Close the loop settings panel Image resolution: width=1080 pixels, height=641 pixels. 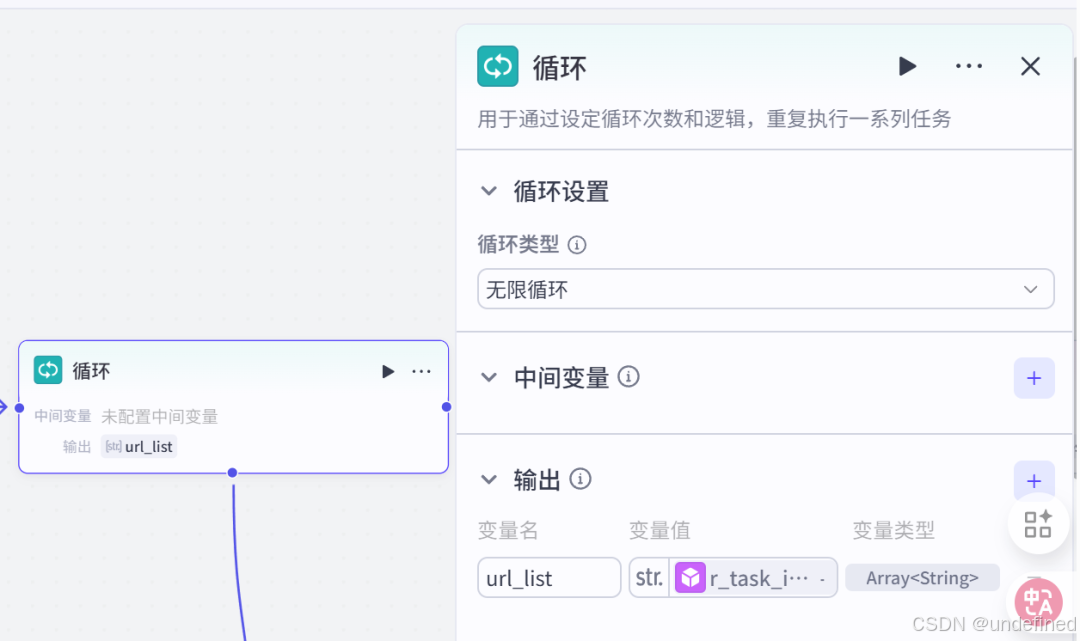(x=1030, y=67)
